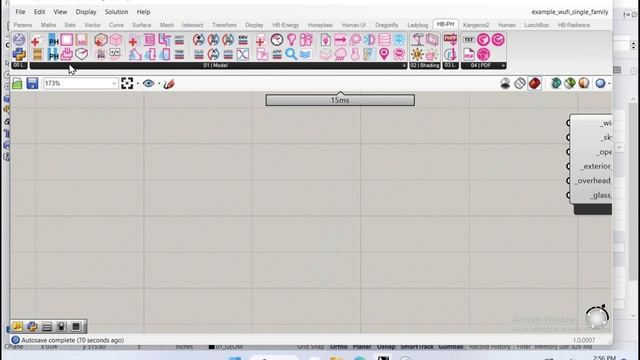The width and height of the screenshot is (640, 360).
Task: Open dropdown arrow next to blue sphere icon
Action: pyautogui.click(x=609, y=84)
